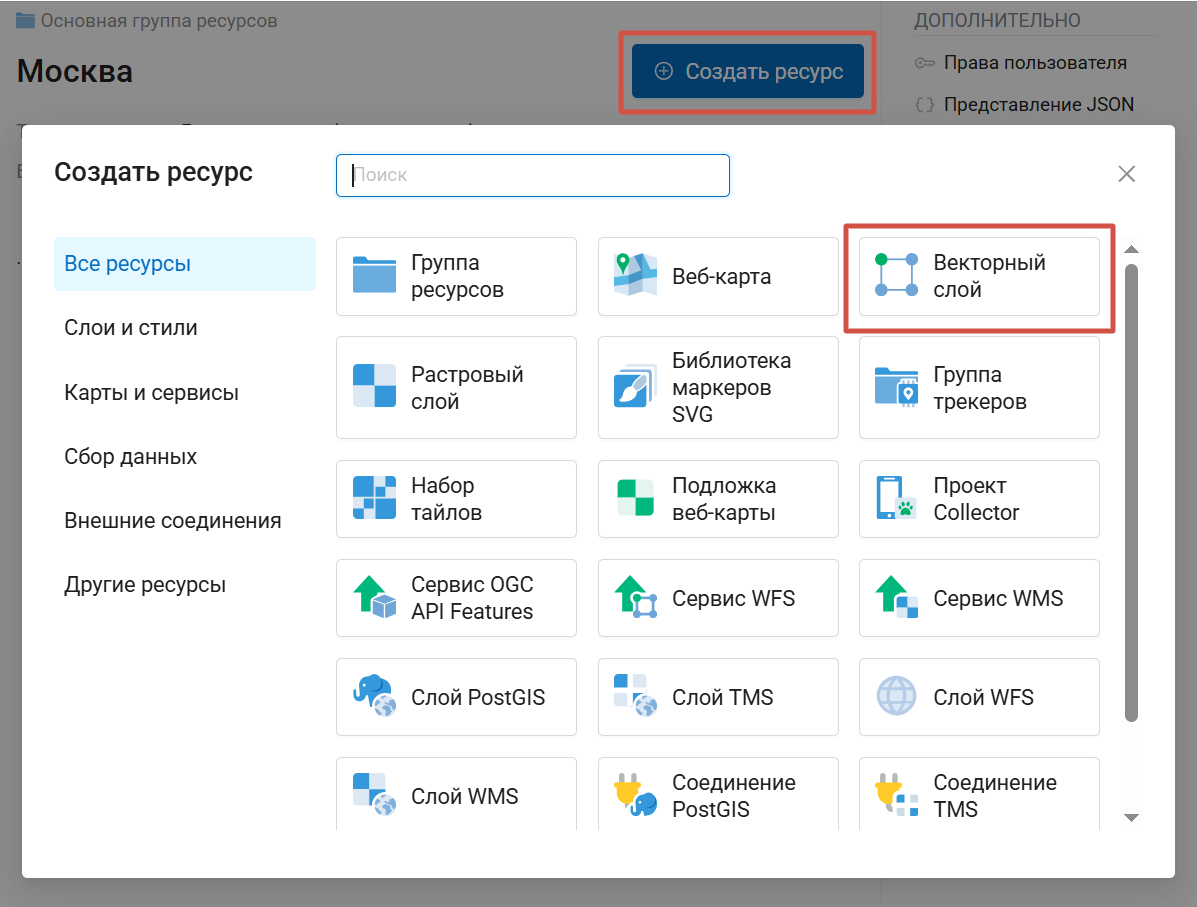The height and width of the screenshot is (907, 1197).
Task: Click the Vector layer icon
Action: tap(896, 276)
